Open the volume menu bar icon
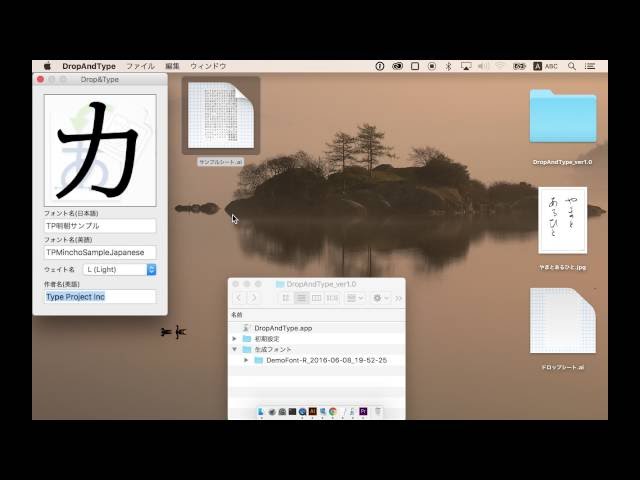Screen dimensions: 640x480 483,66
